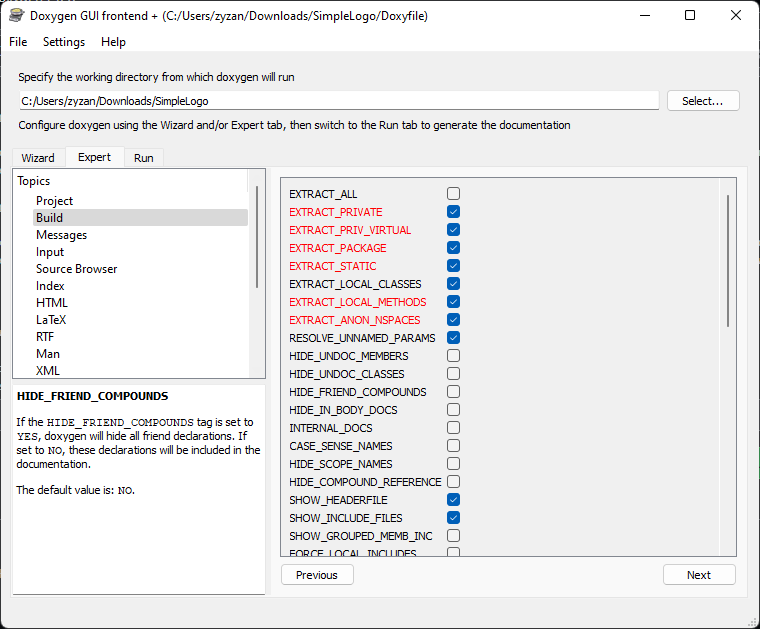760x629 pixels.
Task: Check the HIDE_FRIEND_COMPOUNDS checkbox
Action: (x=454, y=392)
